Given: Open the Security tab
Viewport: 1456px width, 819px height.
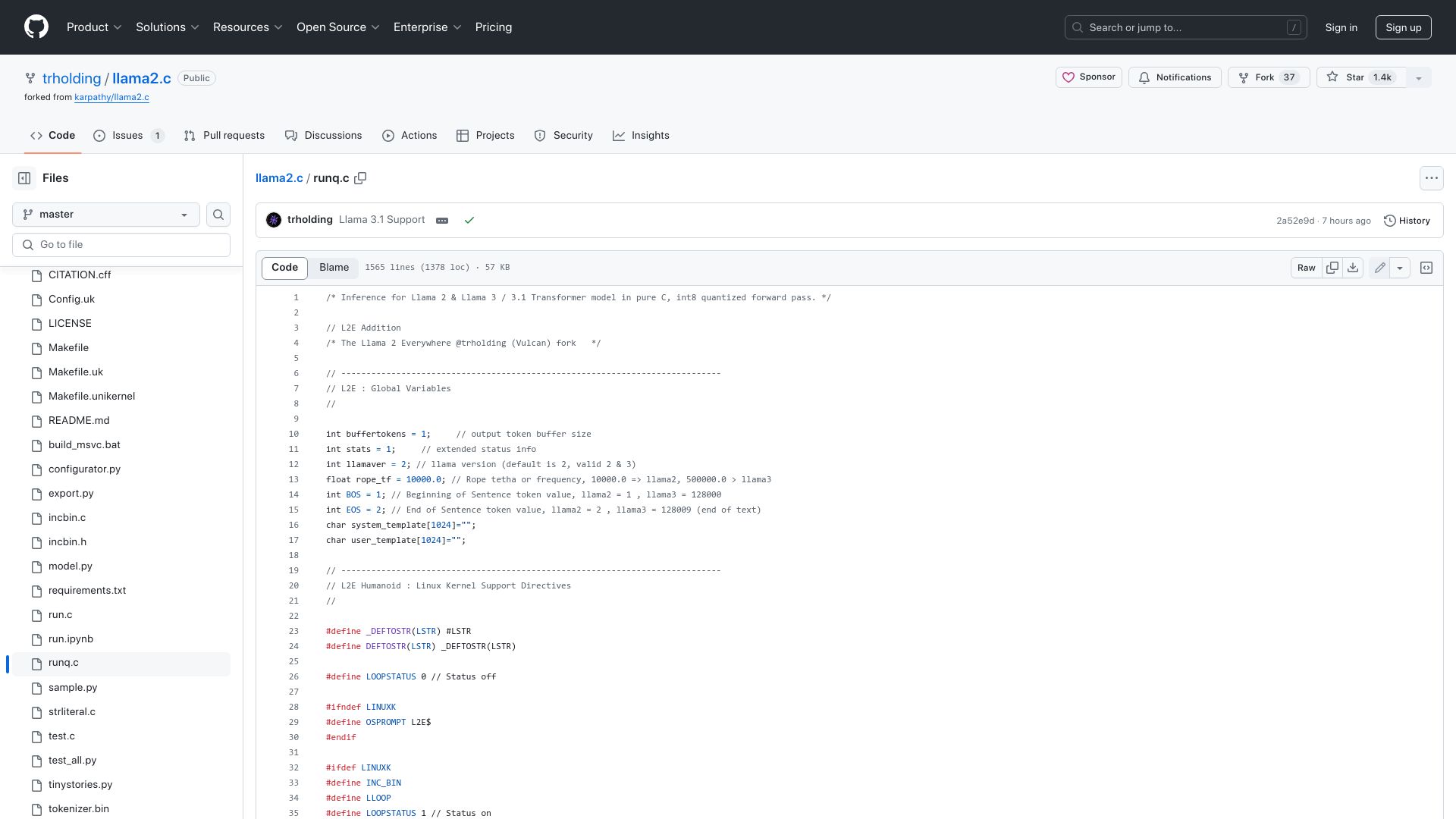Looking at the screenshot, I should [563, 136].
